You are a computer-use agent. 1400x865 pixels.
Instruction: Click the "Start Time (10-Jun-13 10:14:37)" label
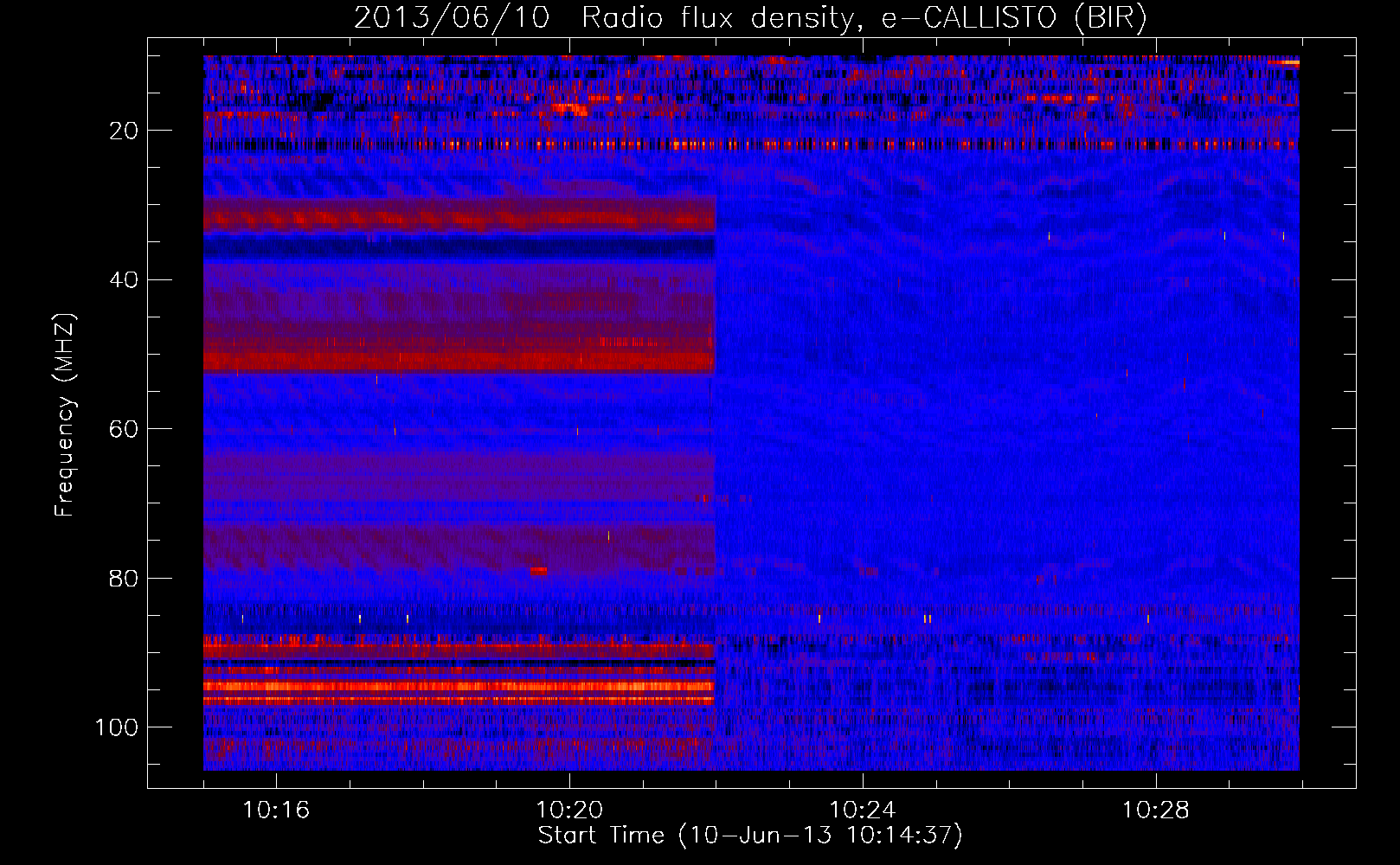pos(749,836)
